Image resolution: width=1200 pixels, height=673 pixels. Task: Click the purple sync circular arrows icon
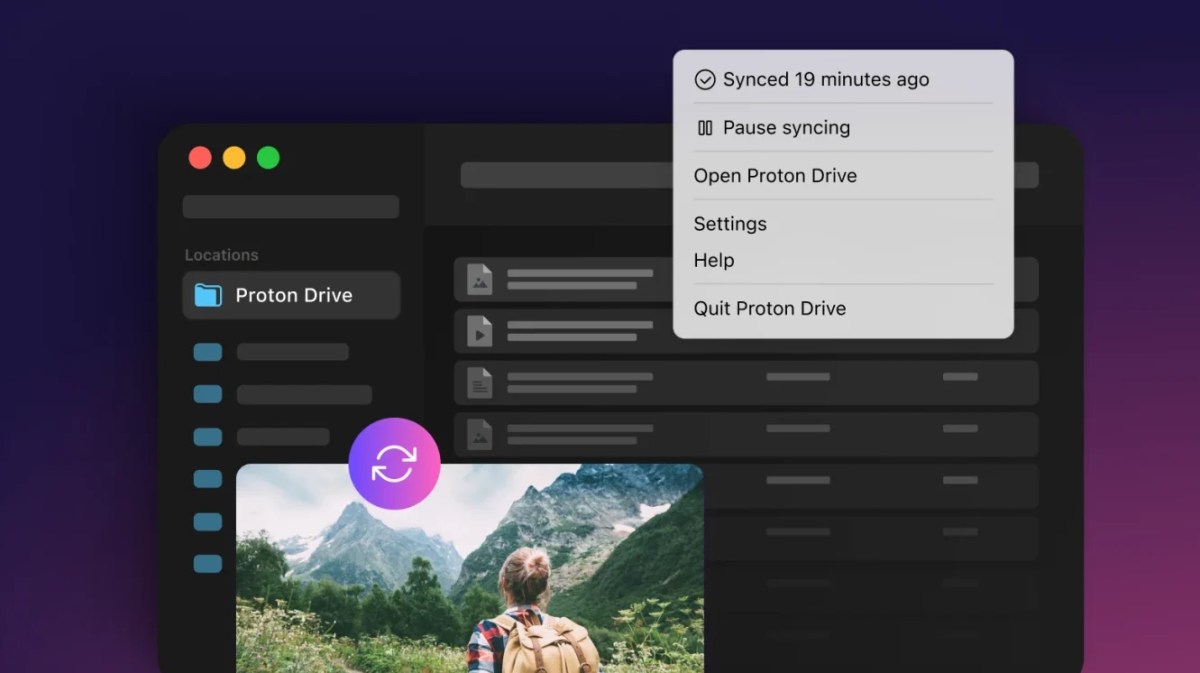tap(394, 463)
